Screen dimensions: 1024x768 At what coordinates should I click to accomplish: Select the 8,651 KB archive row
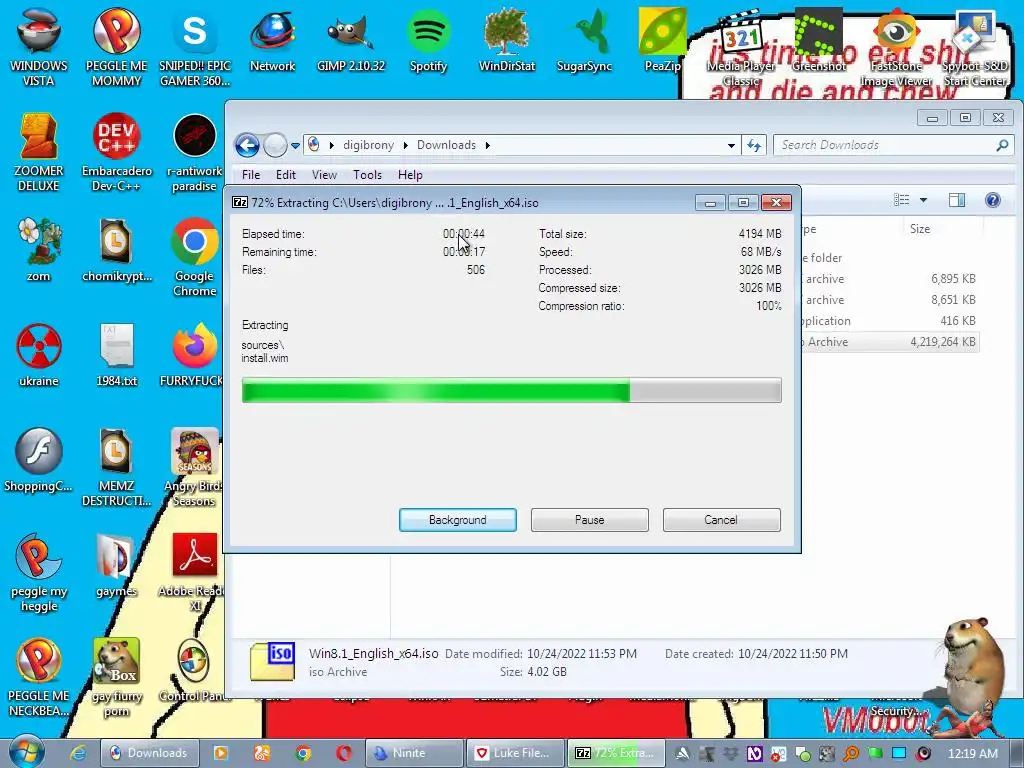pos(890,300)
